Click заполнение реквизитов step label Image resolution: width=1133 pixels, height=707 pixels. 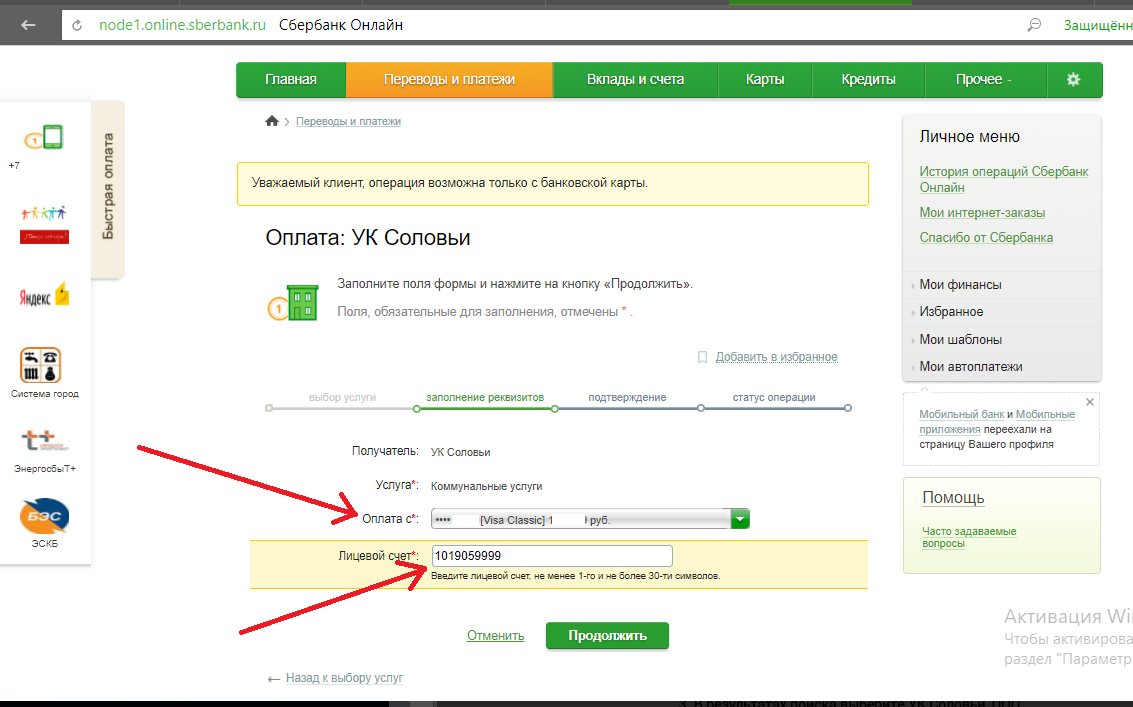485,398
